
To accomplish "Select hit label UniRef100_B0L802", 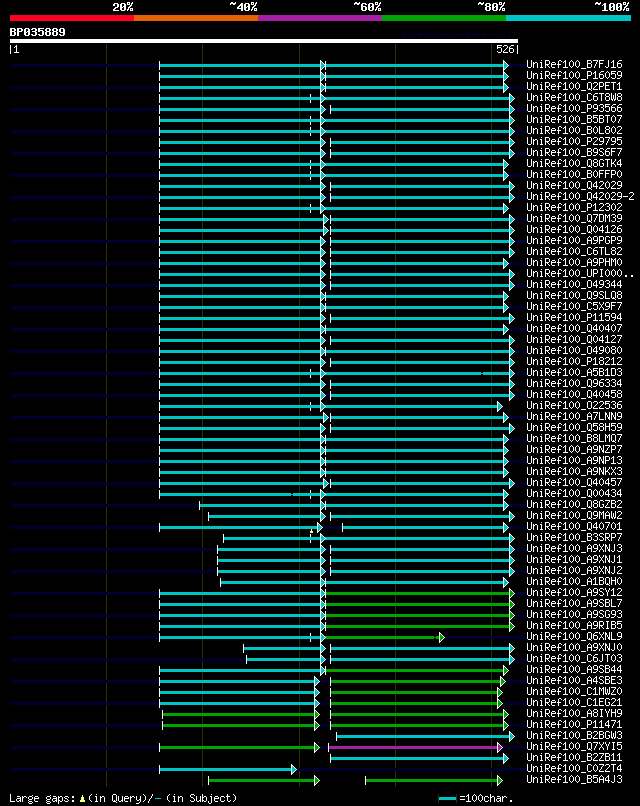I will coord(574,131).
